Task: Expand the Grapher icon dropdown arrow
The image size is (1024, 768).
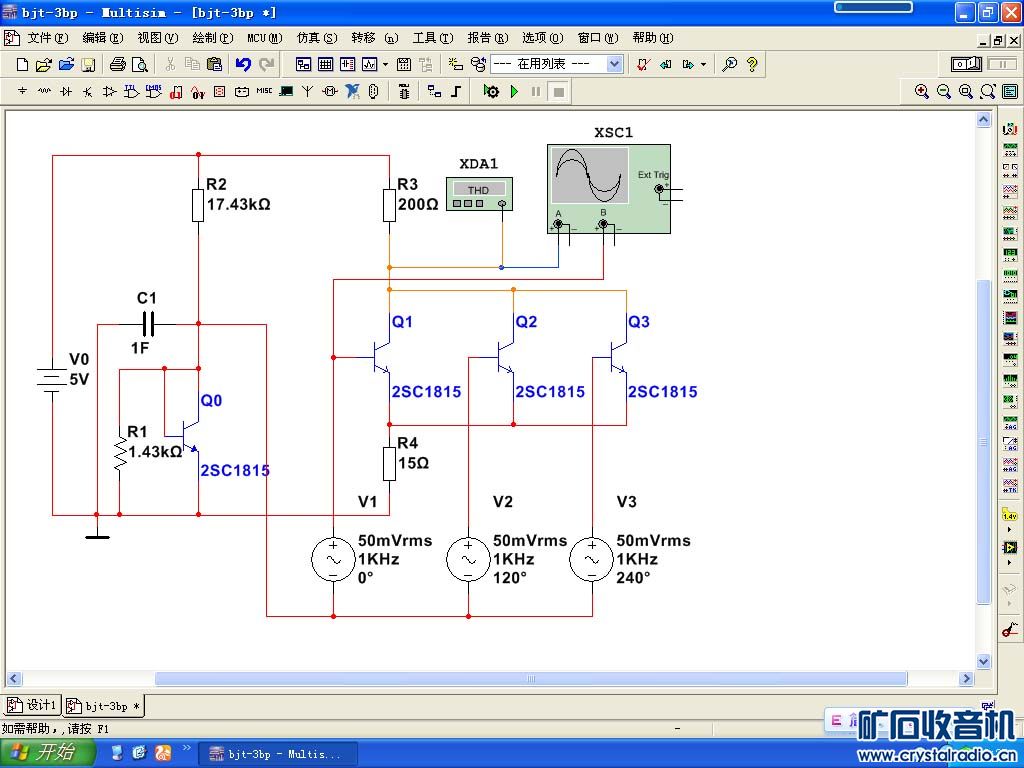Action: [385, 64]
